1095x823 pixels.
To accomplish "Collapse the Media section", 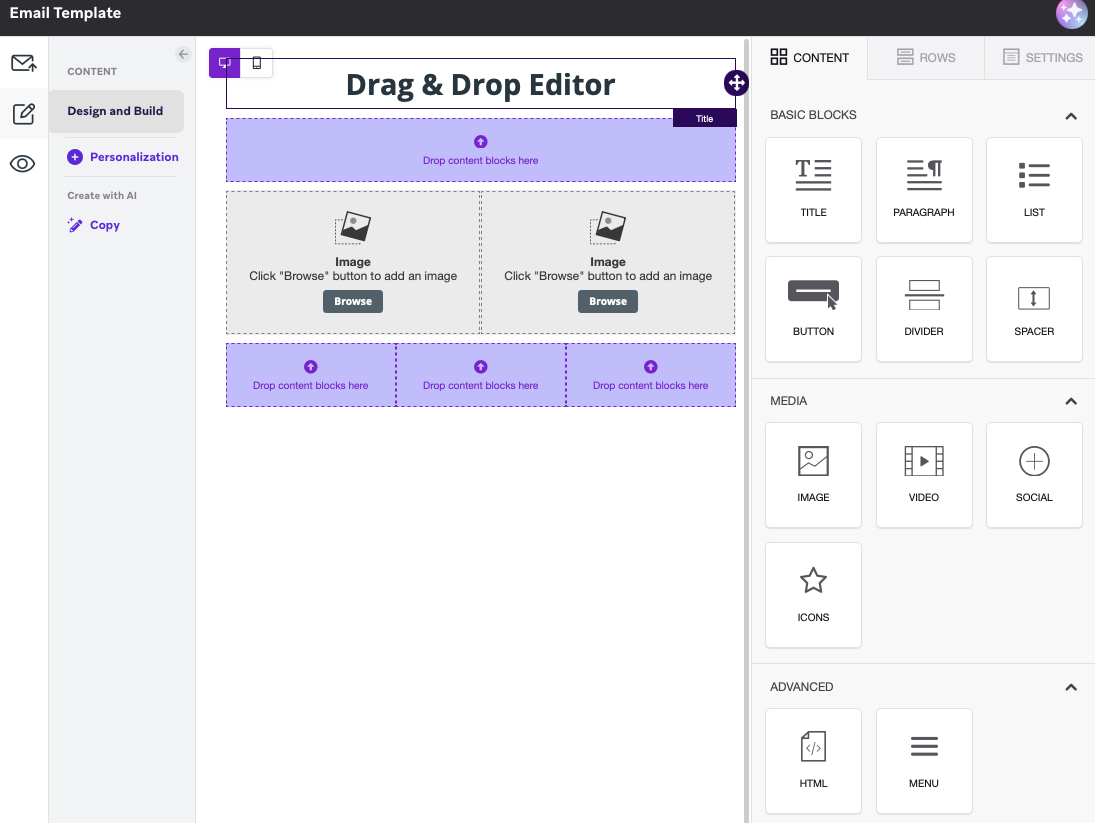I will click(1071, 401).
